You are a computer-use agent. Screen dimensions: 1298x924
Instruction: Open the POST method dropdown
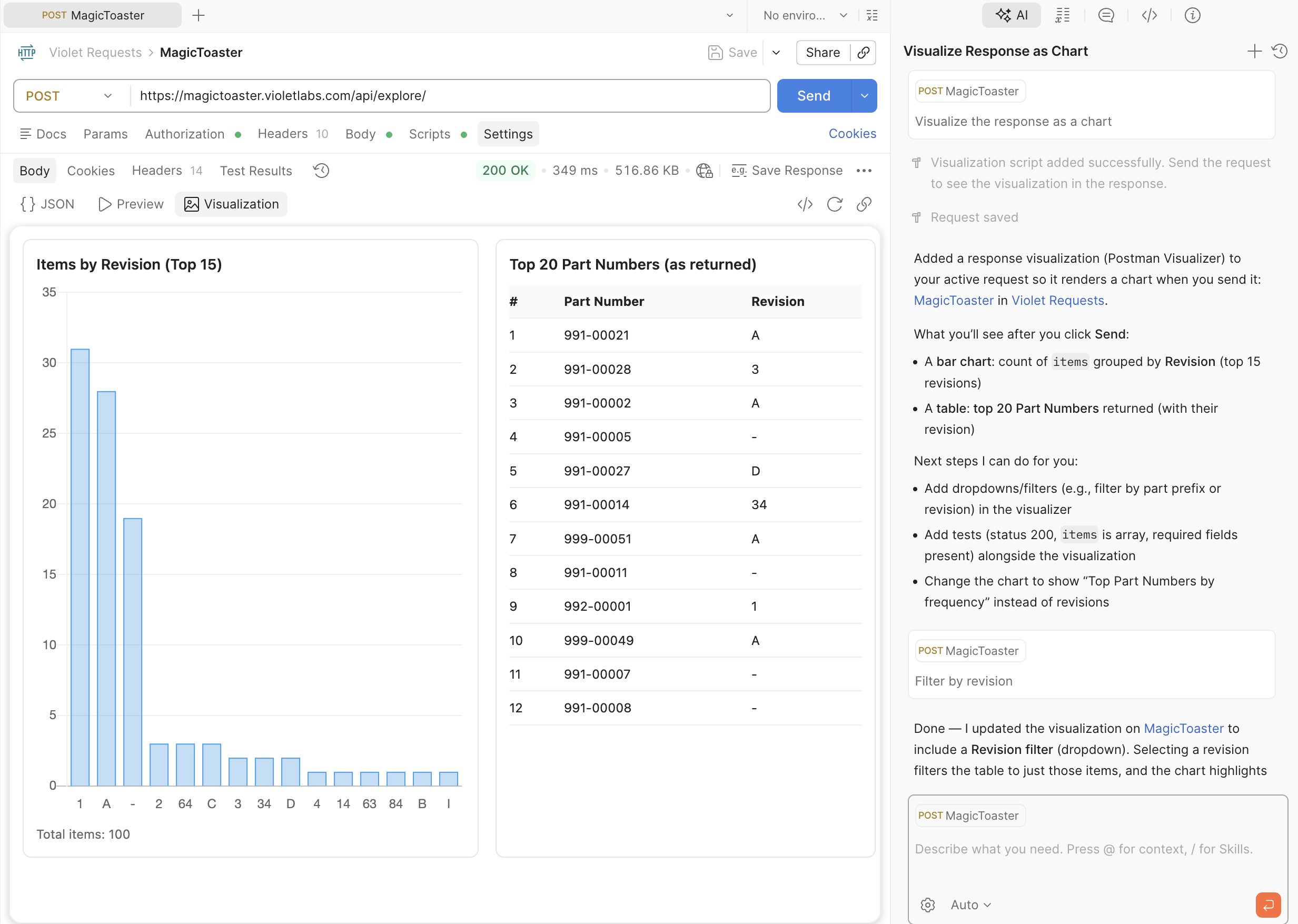tap(70, 96)
